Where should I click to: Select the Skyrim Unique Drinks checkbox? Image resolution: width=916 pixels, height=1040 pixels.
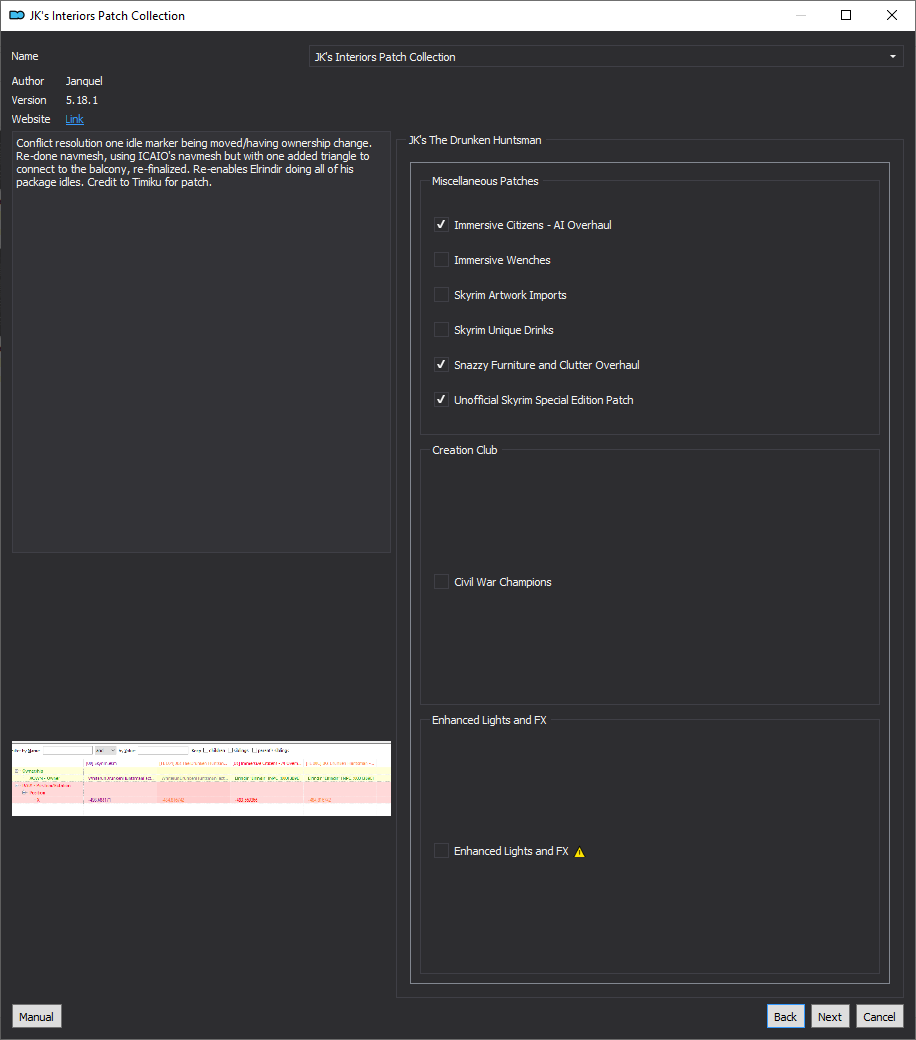[x=441, y=330]
